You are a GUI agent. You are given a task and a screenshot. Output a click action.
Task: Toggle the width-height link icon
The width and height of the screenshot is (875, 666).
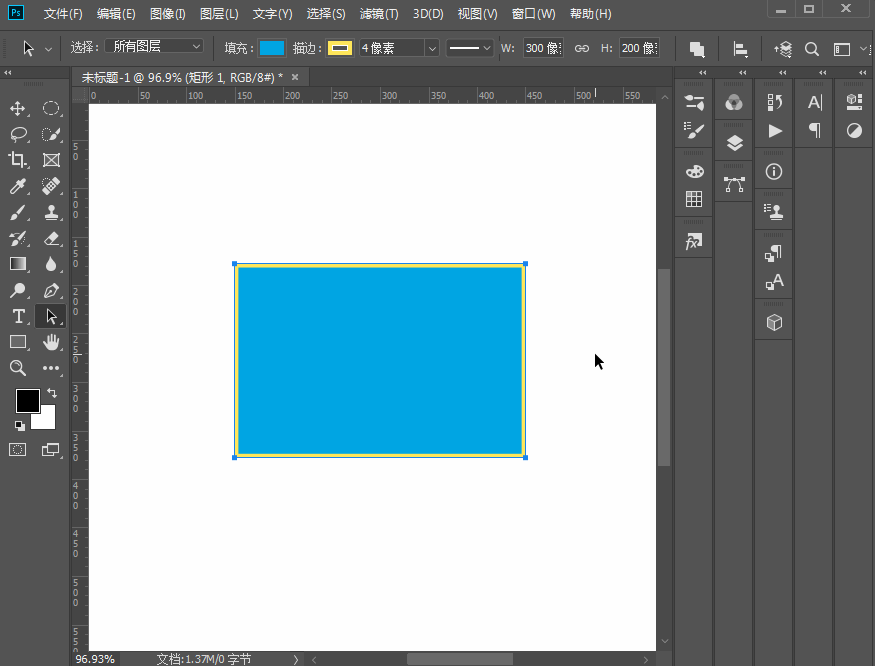tap(582, 49)
